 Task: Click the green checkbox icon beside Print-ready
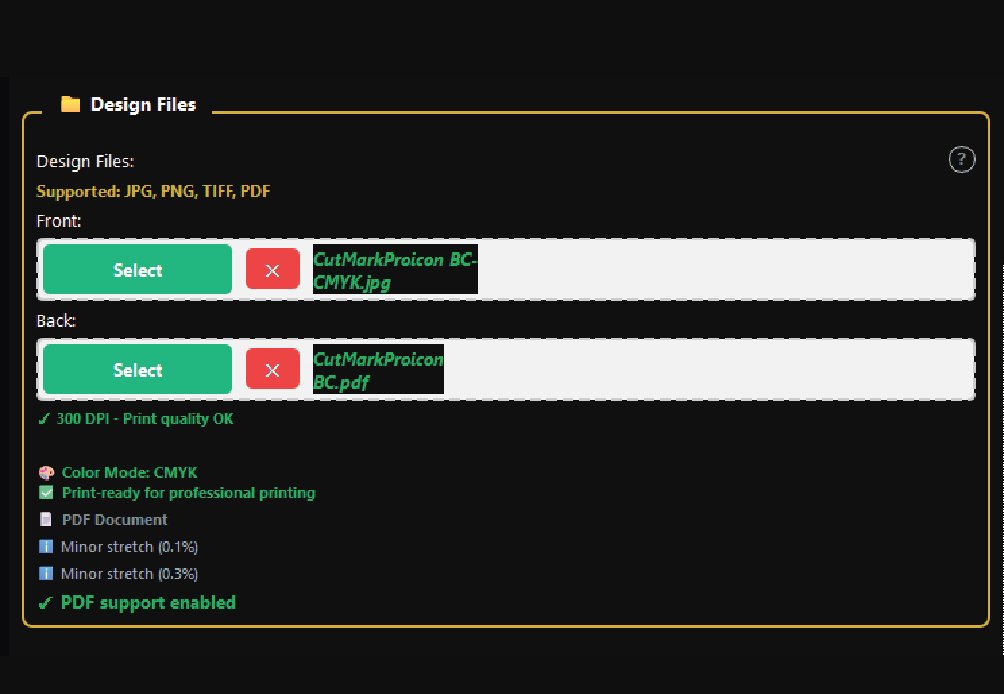46,493
